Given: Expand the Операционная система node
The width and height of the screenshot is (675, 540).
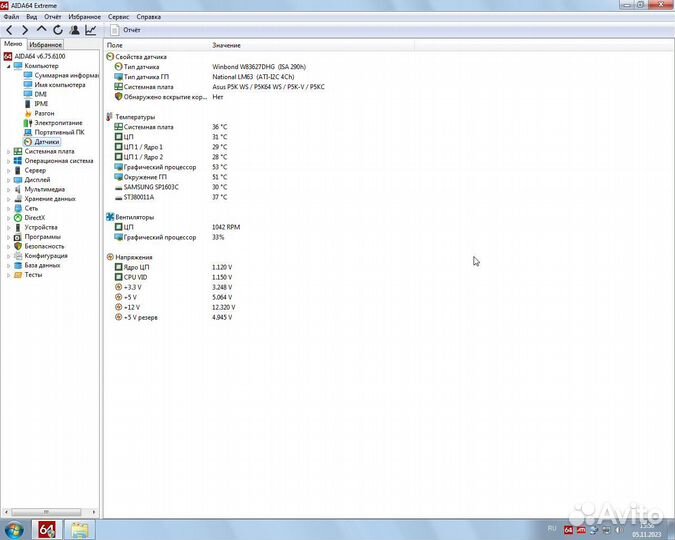Looking at the screenshot, I should click(8, 161).
